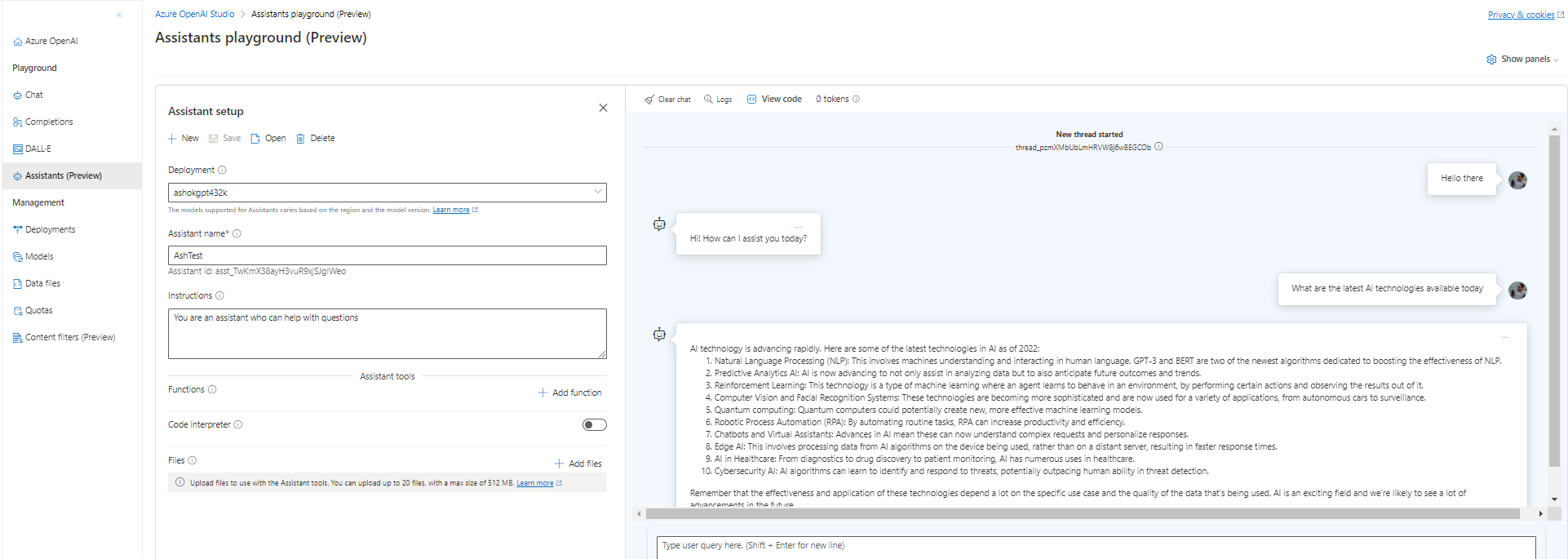
Task: Show Functions info icon
Action: [212, 389]
